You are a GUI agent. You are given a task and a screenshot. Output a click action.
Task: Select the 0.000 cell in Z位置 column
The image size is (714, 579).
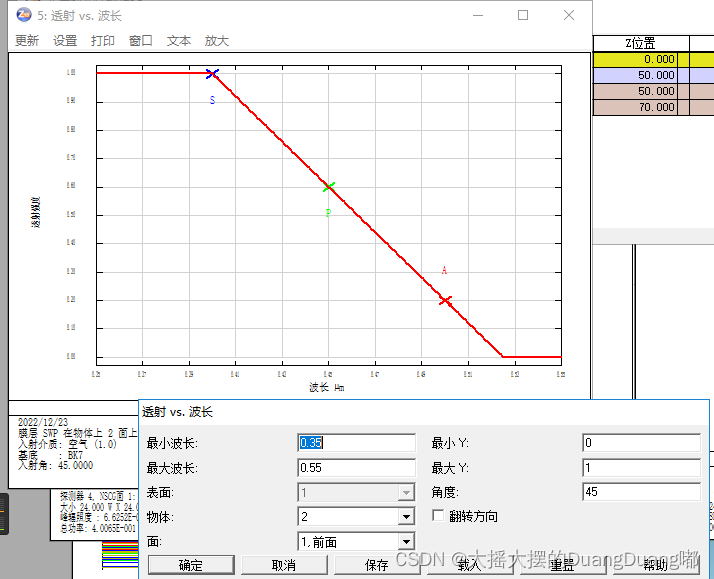(x=636, y=59)
